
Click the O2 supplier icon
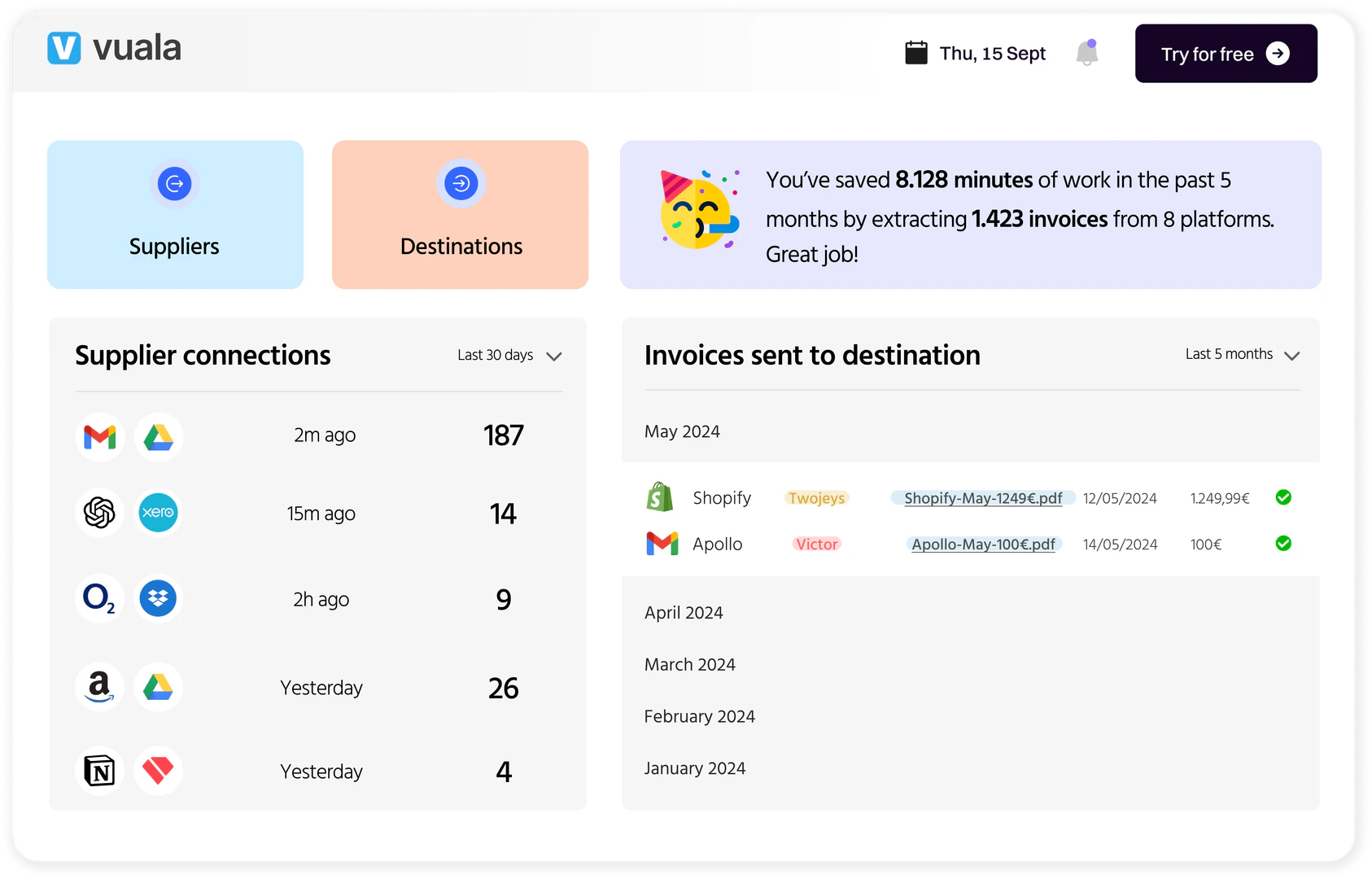[98, 599]
